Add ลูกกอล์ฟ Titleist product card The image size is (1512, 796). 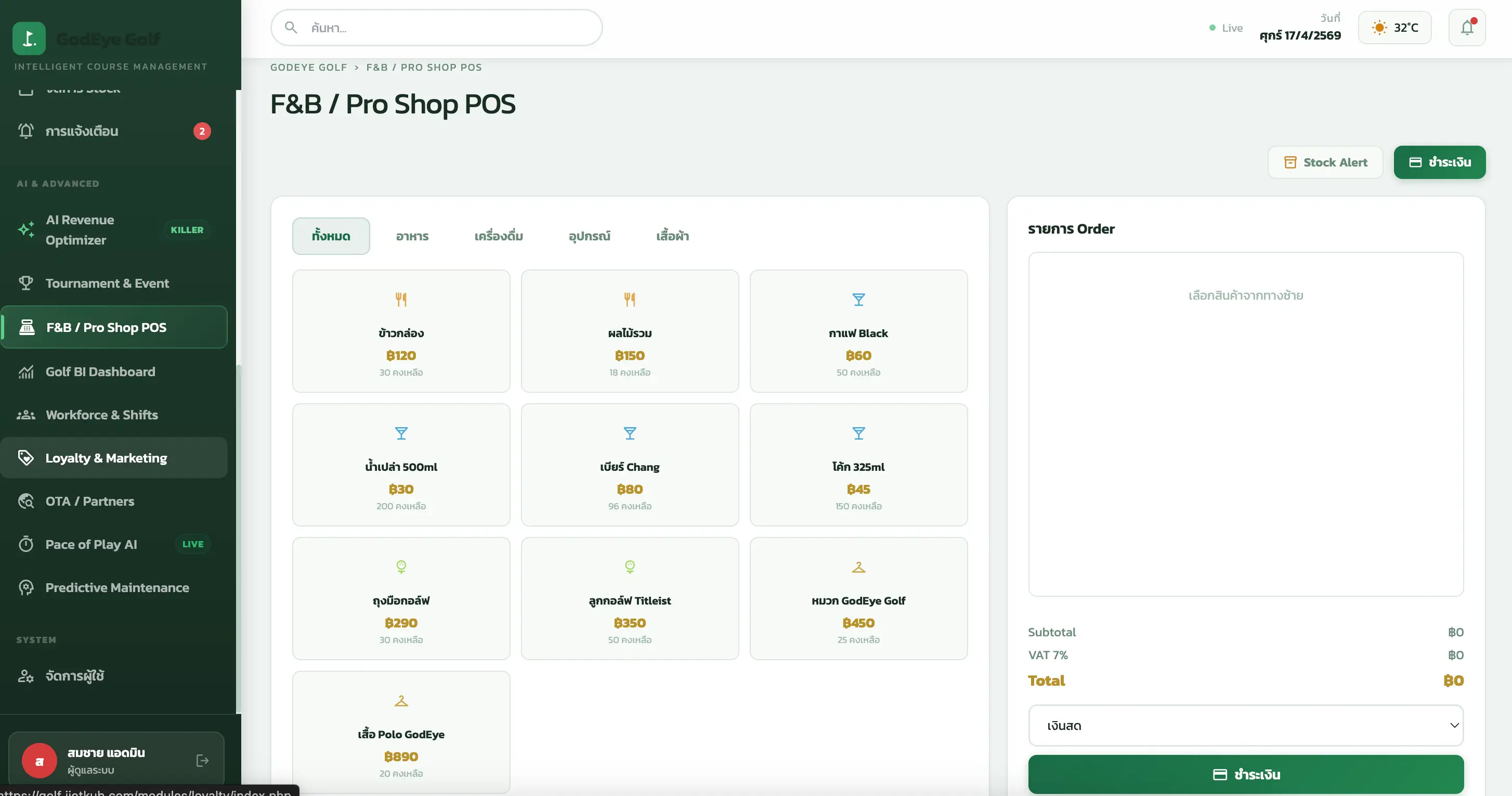(630, 599)
